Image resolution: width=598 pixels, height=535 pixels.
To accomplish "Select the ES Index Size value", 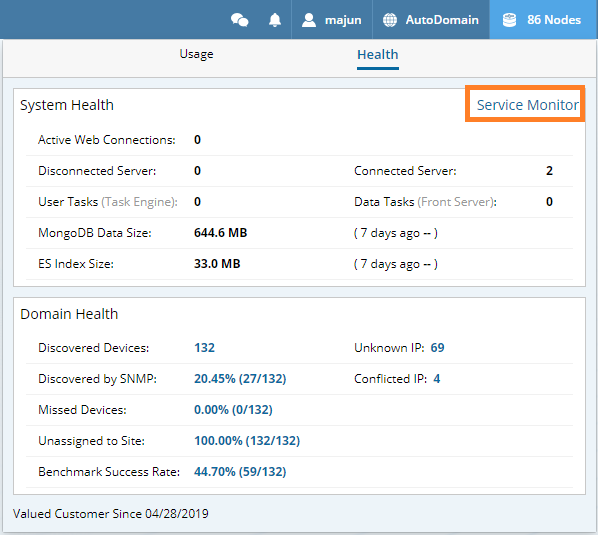I will [x=217, y=263].
